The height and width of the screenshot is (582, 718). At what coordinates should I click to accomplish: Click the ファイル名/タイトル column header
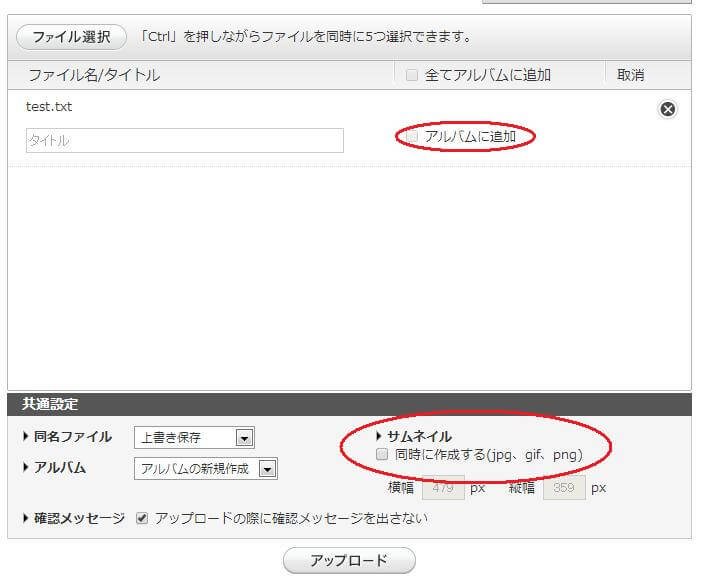click(93, 75)
